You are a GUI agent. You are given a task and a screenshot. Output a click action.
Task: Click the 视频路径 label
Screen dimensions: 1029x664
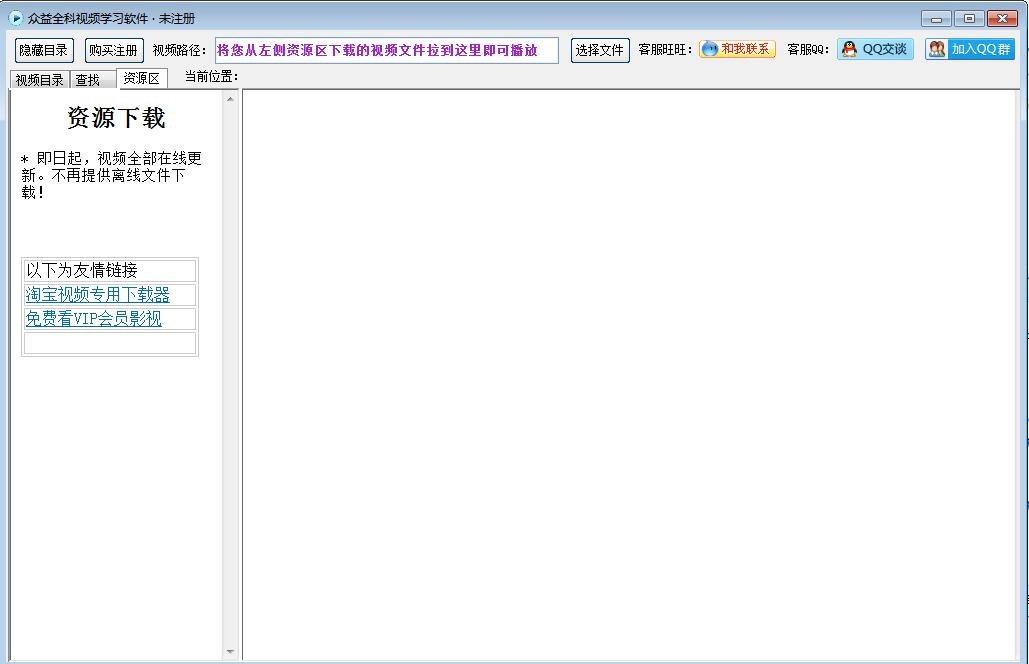[x=179, y=51]
